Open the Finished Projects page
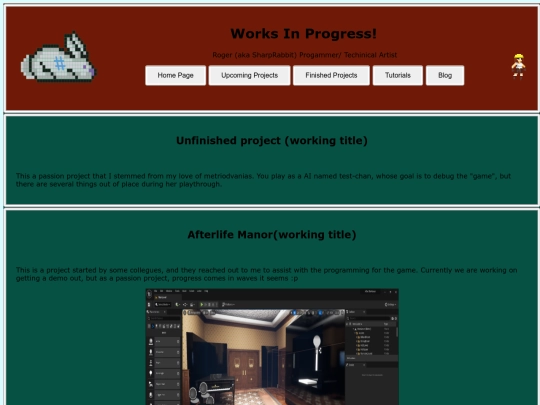 (x=331, y=75)
